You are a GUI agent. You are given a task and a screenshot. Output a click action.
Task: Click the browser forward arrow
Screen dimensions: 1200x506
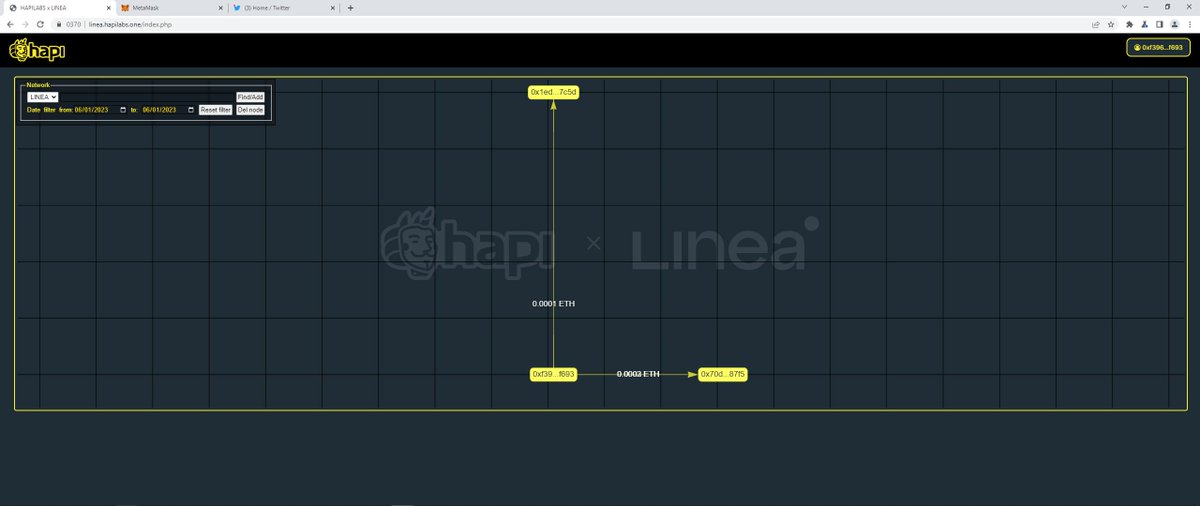pos(25,24)
